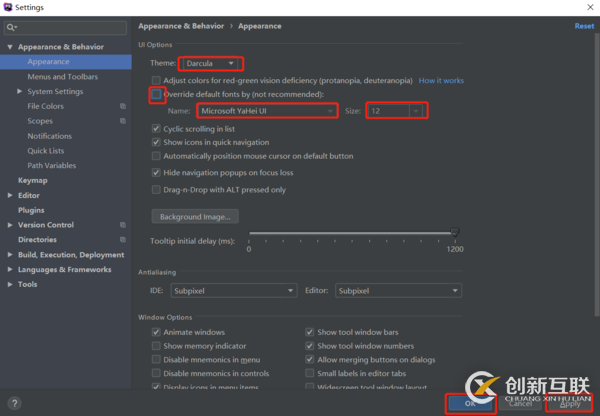Open Quick Lists settings page
This screenshot has height=416, width=600.
coord(46,151)
